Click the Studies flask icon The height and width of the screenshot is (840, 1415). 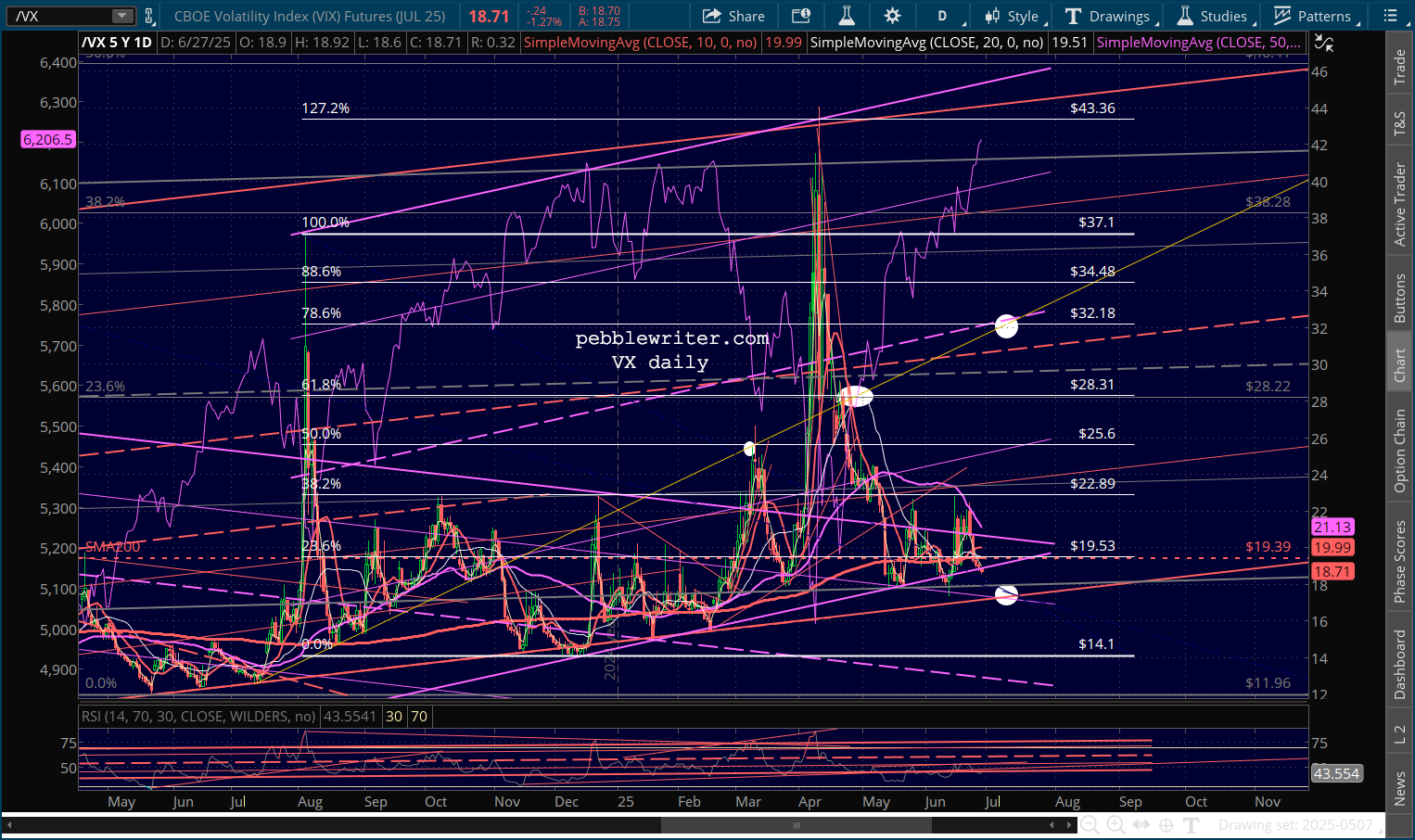coord(1185,16)
